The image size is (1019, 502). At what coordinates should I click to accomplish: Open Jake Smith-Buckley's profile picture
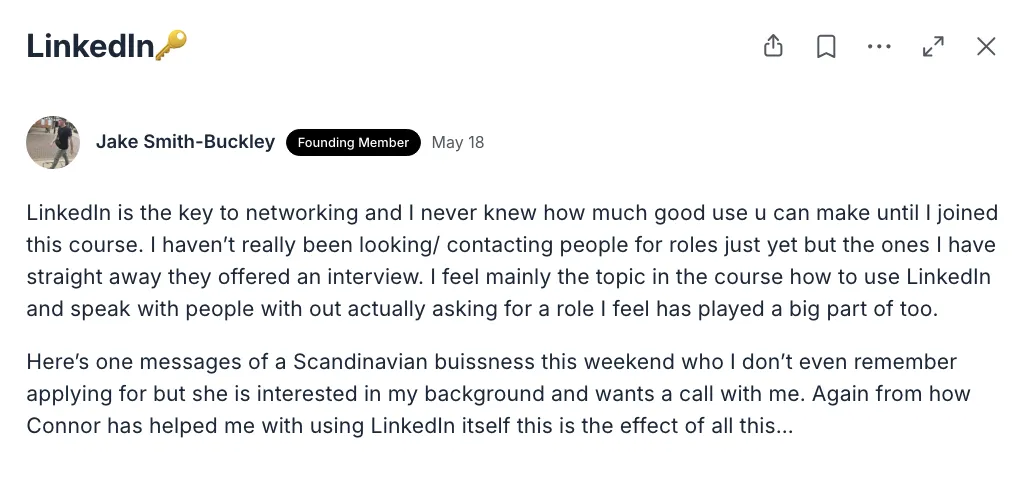pos(53,142)
